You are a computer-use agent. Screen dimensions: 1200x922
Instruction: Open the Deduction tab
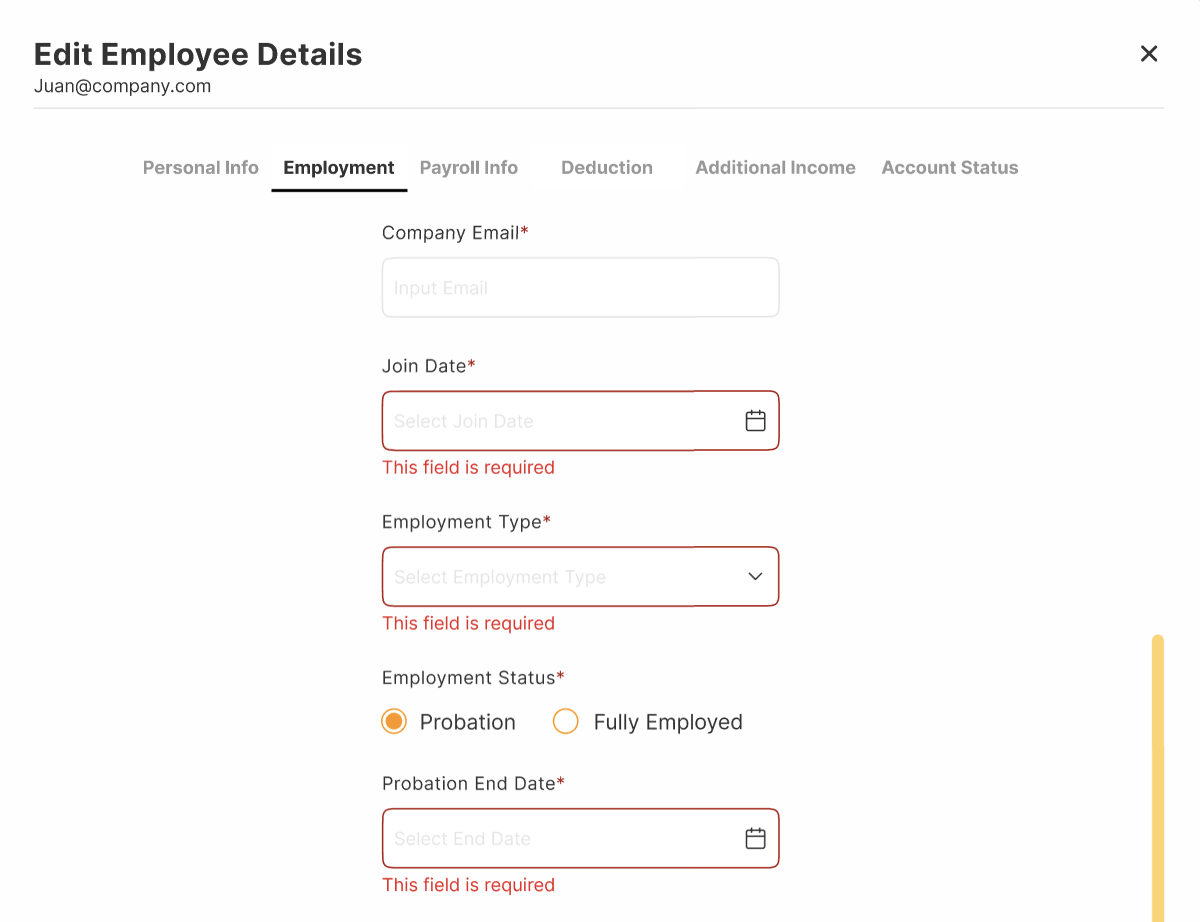pyautogui.click(x=606, y=167)
